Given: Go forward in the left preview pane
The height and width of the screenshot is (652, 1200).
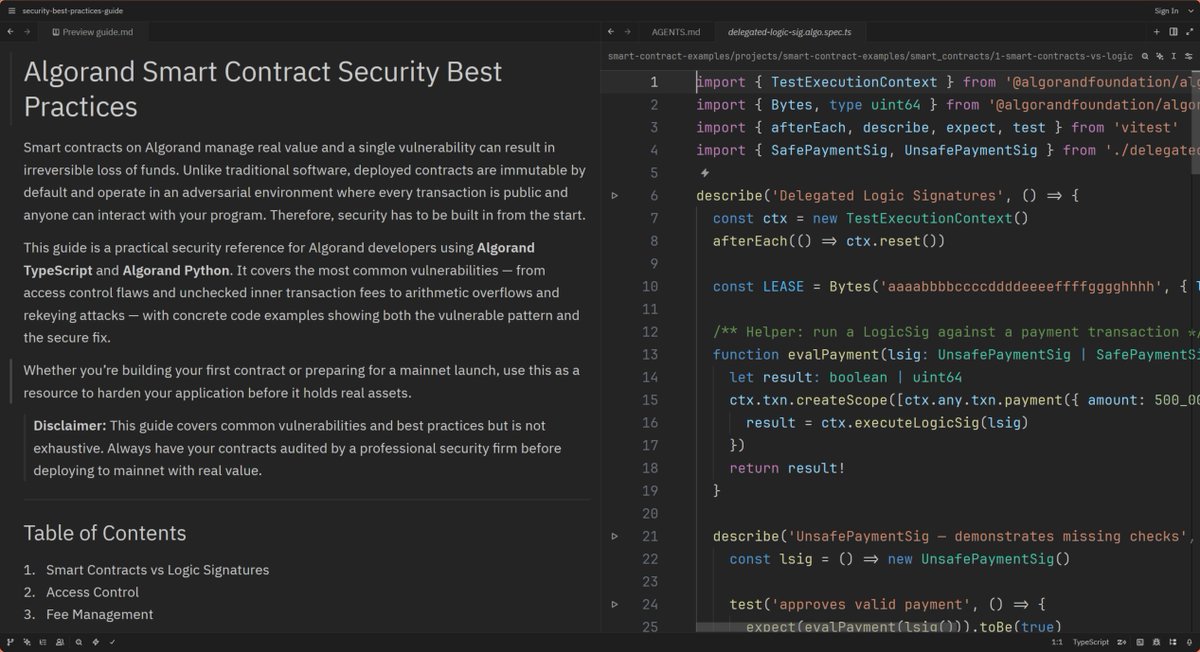Looking at the screenshot, I should 27,32.
